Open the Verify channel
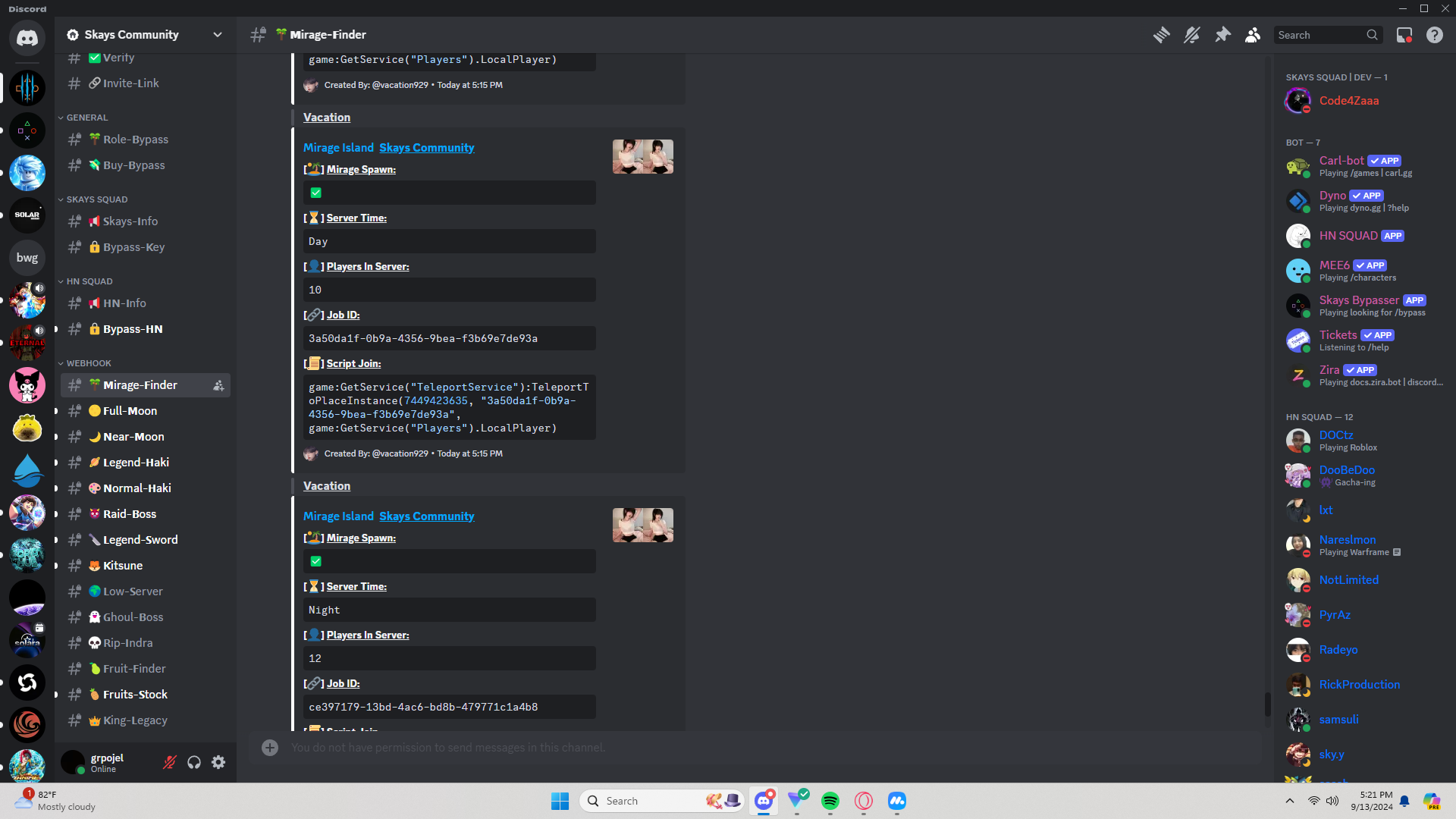Viewport: 1456px width, 819px height. pos(146,58)
